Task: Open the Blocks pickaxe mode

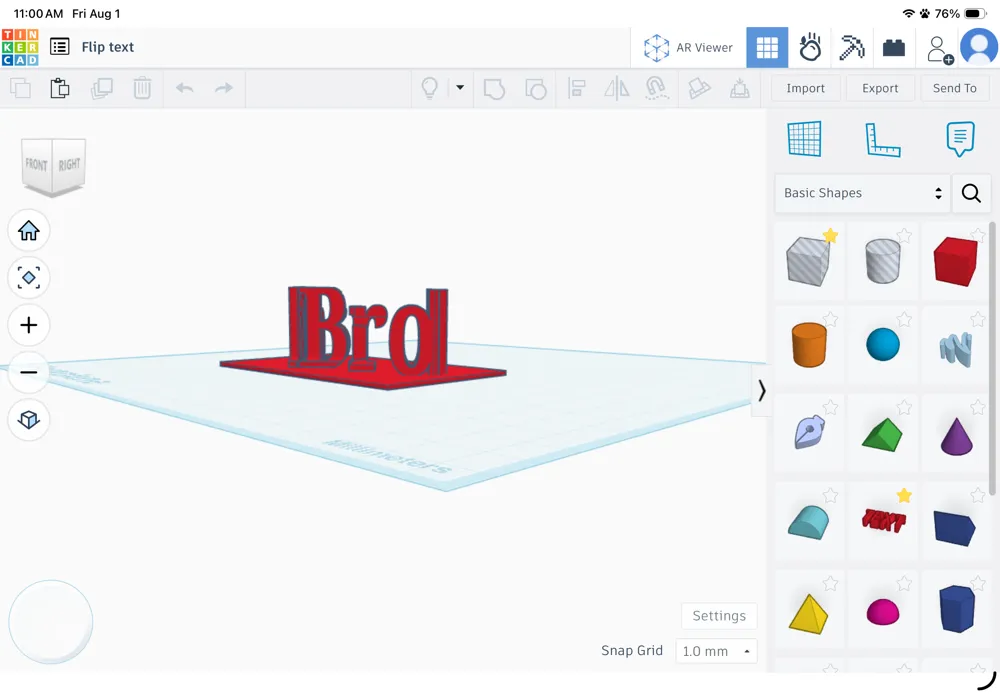Action: (x=851, y=47)
